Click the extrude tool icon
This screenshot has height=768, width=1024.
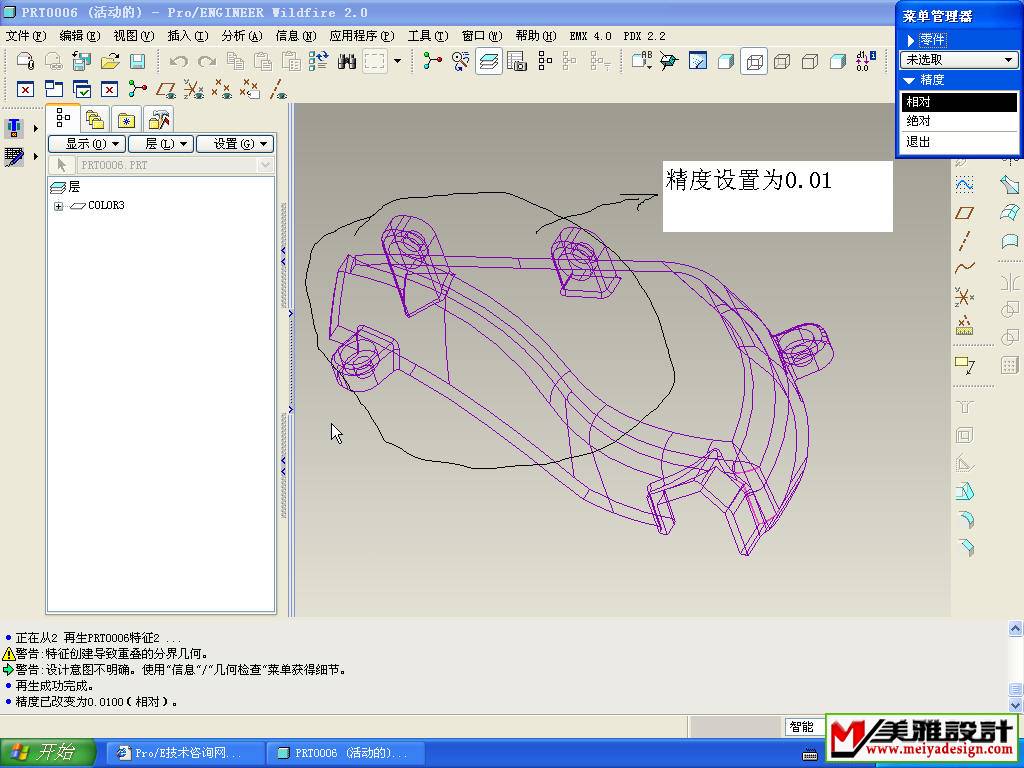click(x=964, y=491)
